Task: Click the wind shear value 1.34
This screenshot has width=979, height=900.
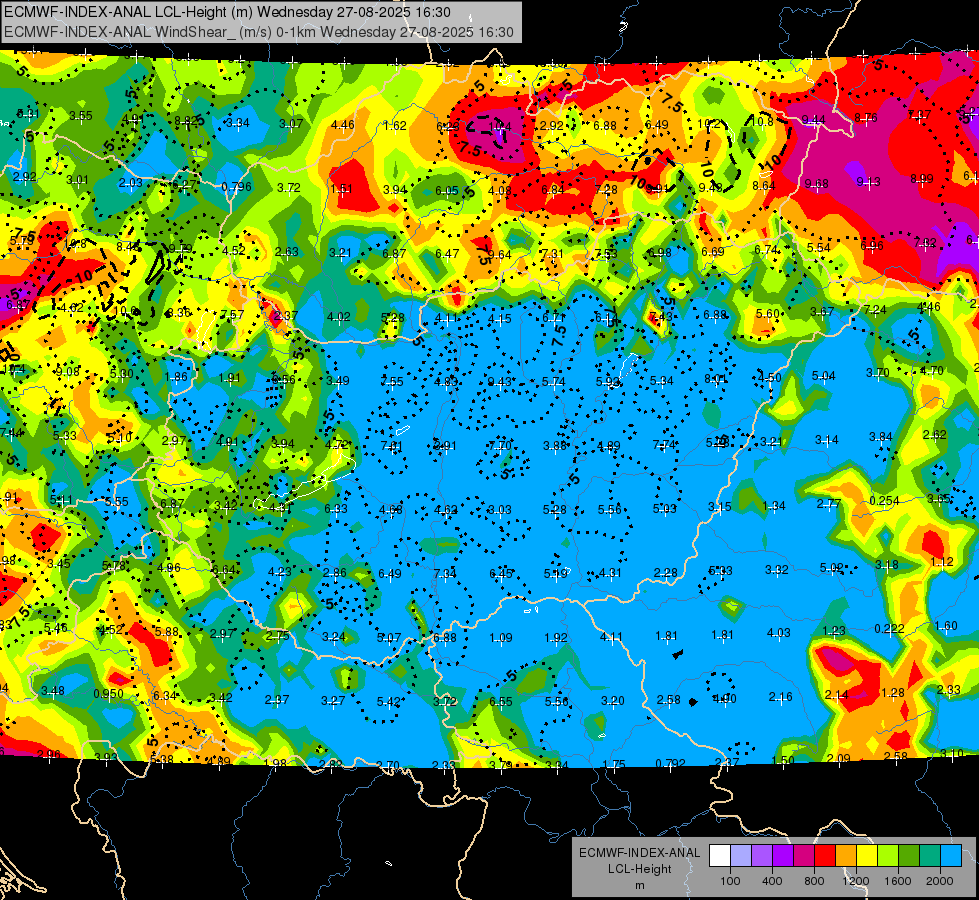Action: (774, 506)
